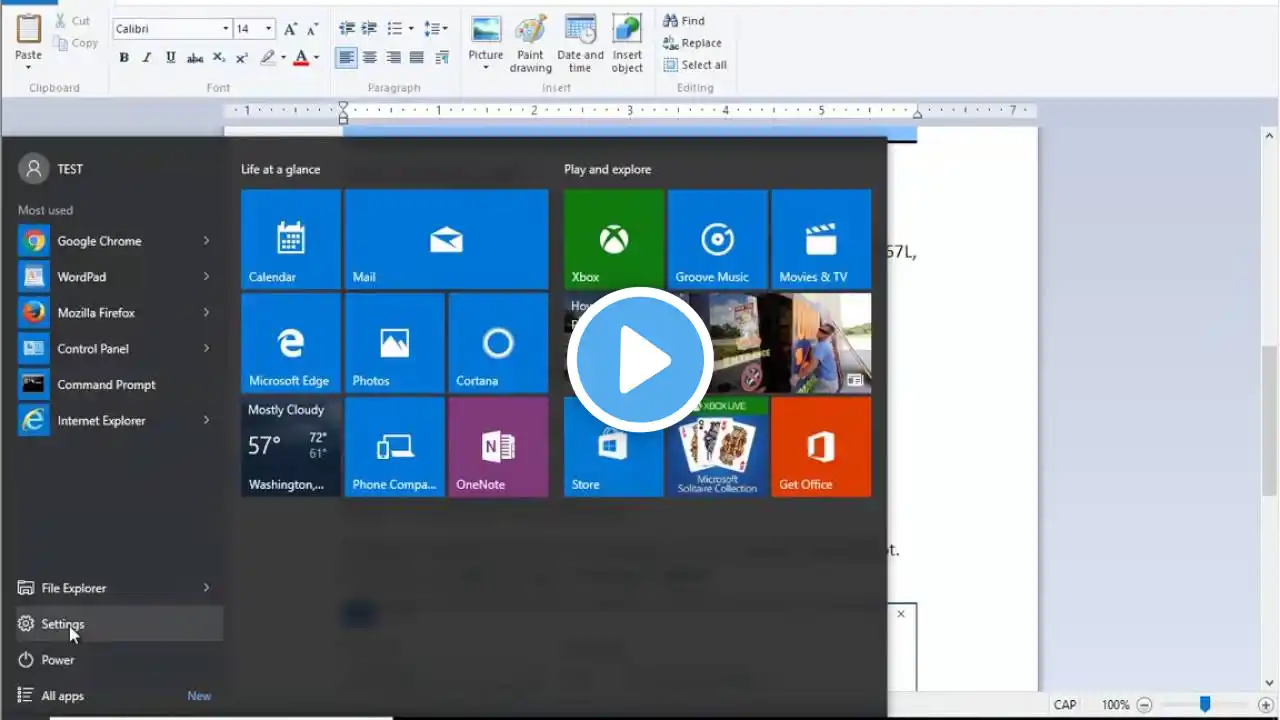Screen dimensions: 1280x720
Task: Select Command Prompt in Most used
Action: [105, 385]
